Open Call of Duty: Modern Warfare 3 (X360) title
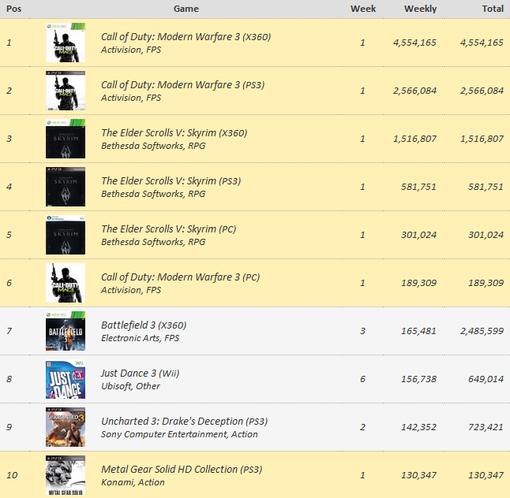The width and height of the screenshot is (510, 498). (x=186, y=37)
